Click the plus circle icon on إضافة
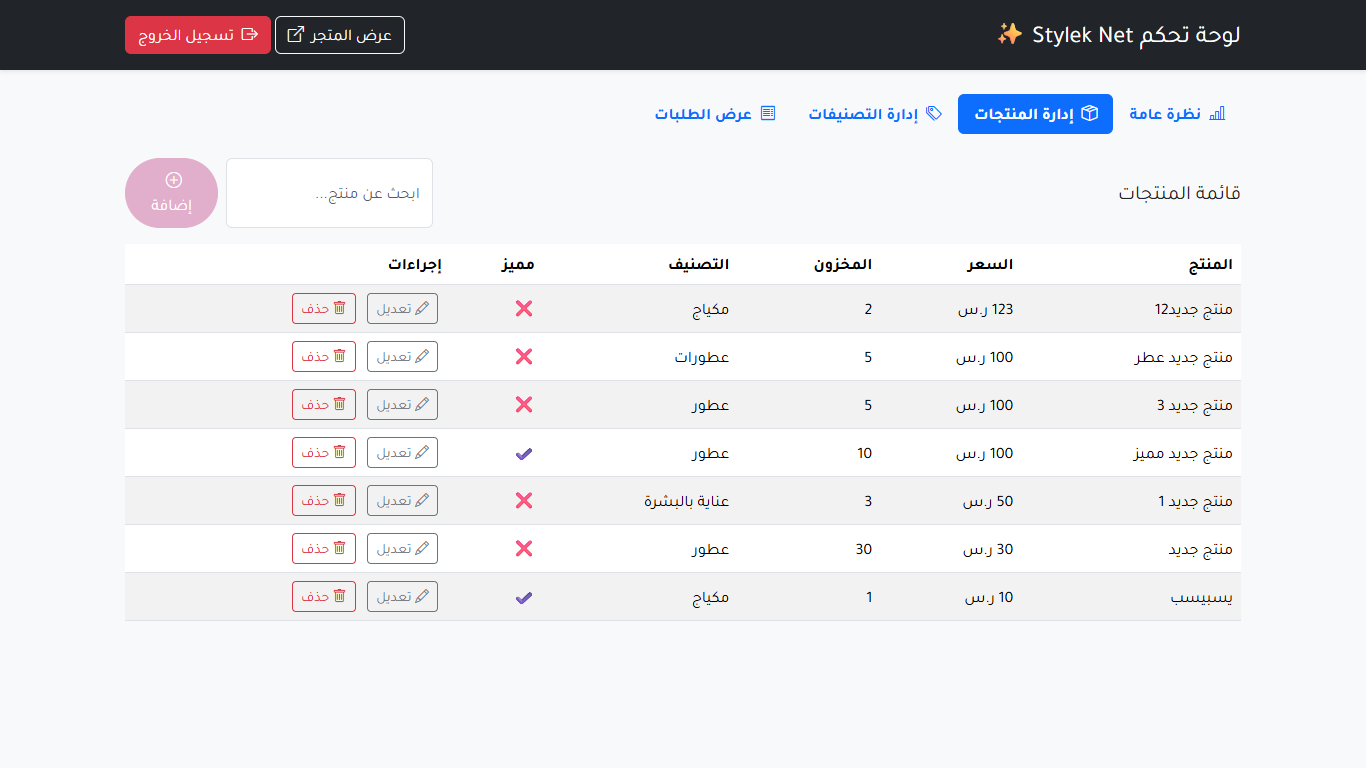 click(x=173, y=180)
